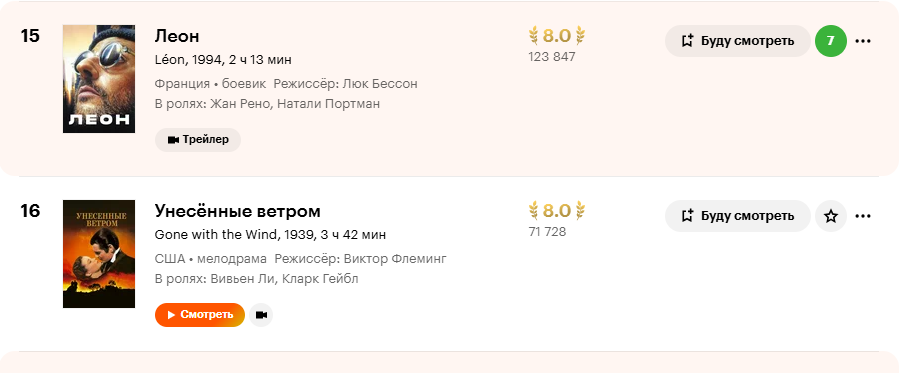
Task: Click the 8.0 rating of Леон
Action: [x=557, y=36]
